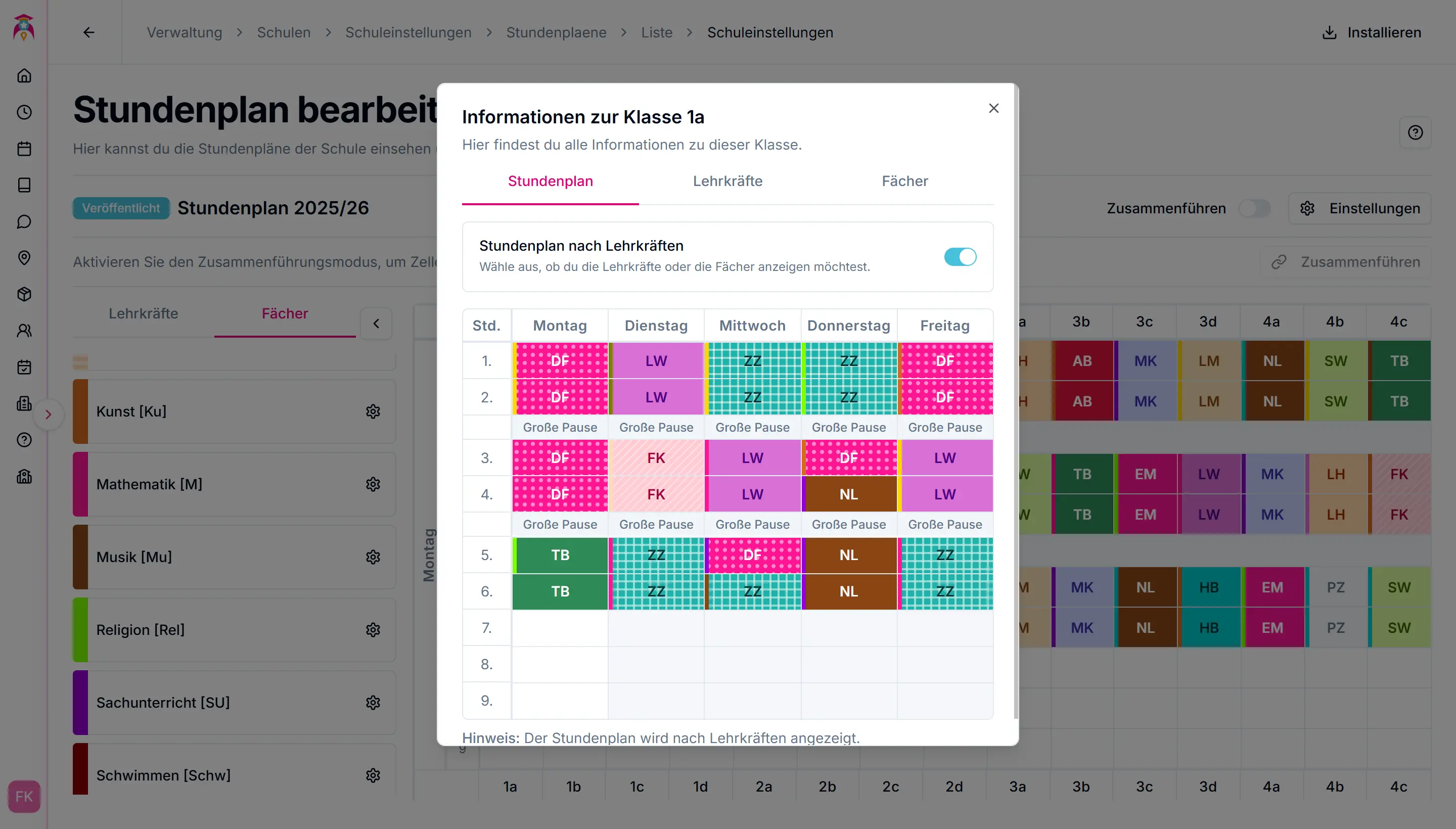Click the map pin location icon
The width and height of the screenshot is (1456, 829).
[24, 257]
